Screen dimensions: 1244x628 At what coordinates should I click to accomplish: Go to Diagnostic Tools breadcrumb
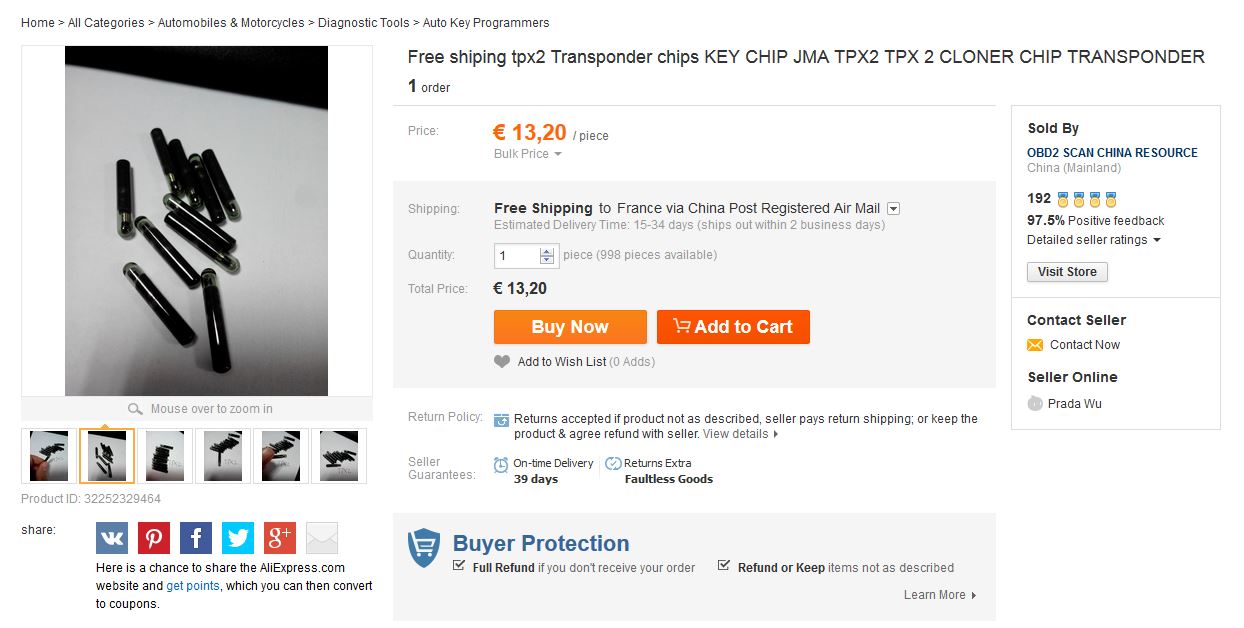click(363, 23)
